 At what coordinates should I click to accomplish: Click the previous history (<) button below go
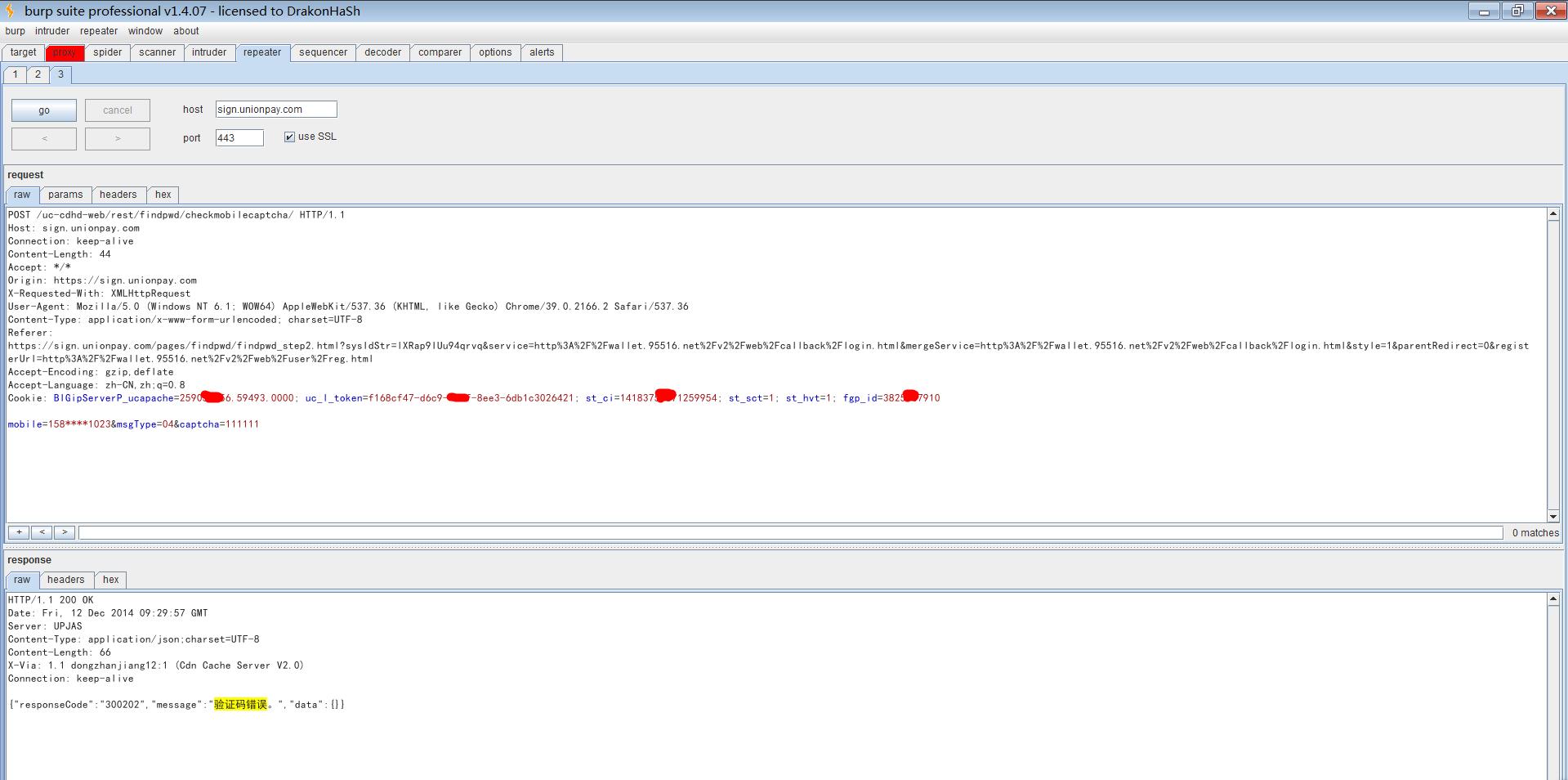point(44,139)
